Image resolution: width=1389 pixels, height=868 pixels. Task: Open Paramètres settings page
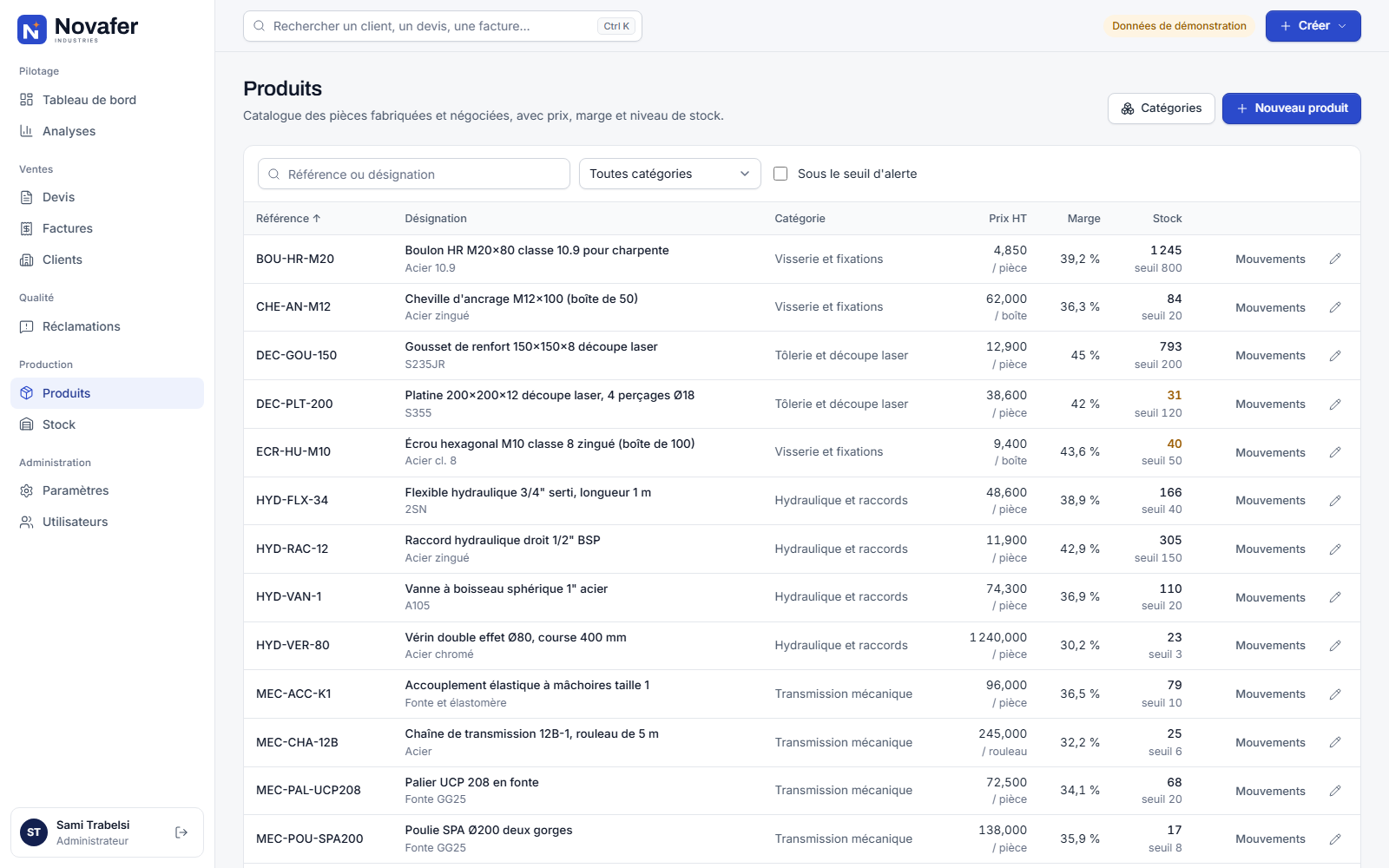point(108,490)
